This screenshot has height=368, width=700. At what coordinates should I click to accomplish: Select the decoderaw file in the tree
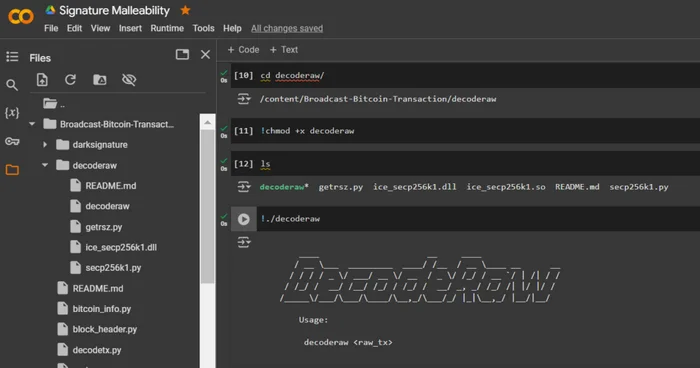coord(107,206)
